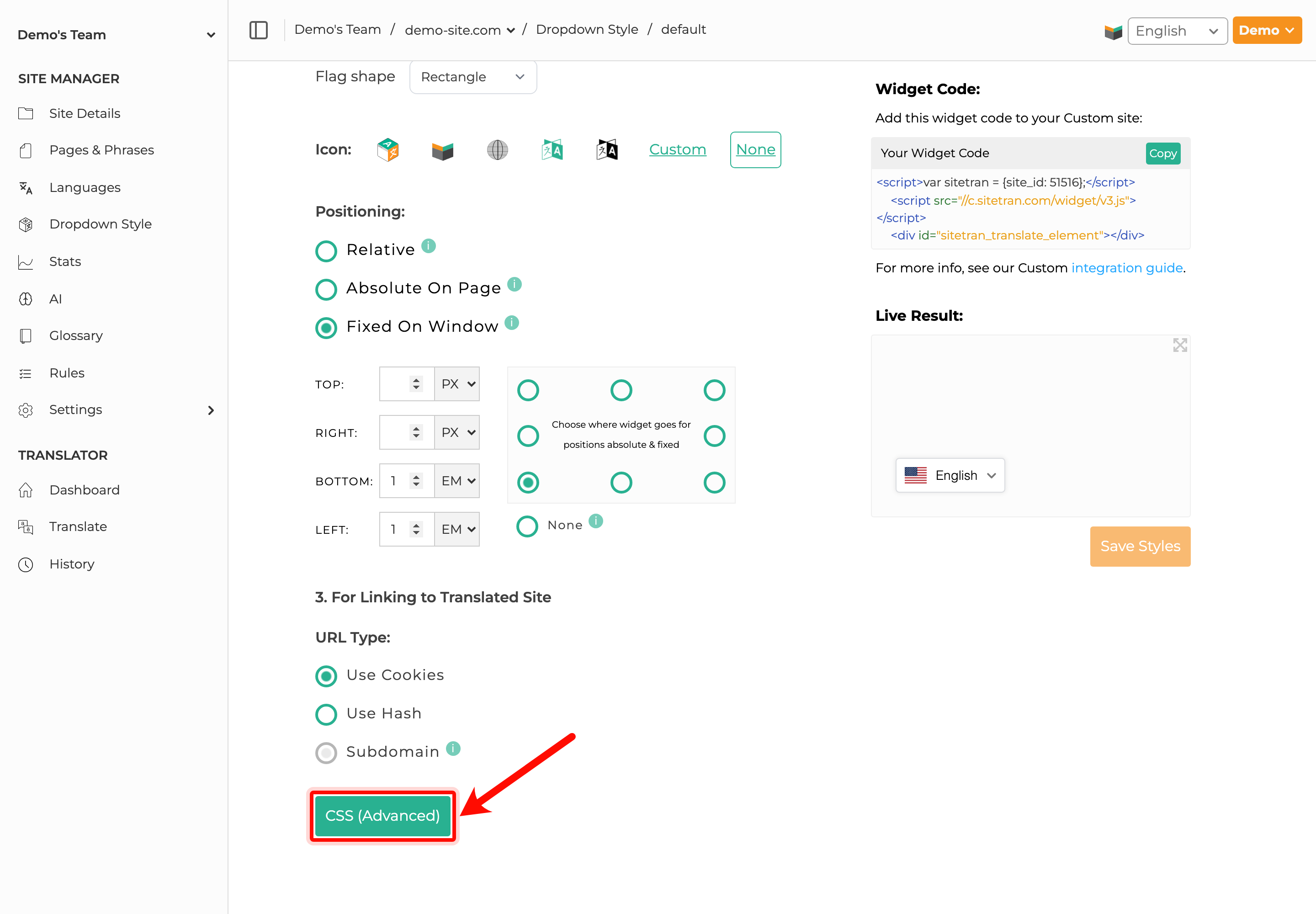Viewport: 1316px width, 914px height.
Task: Open Pages & Phrases section
Action: (101, 150)
